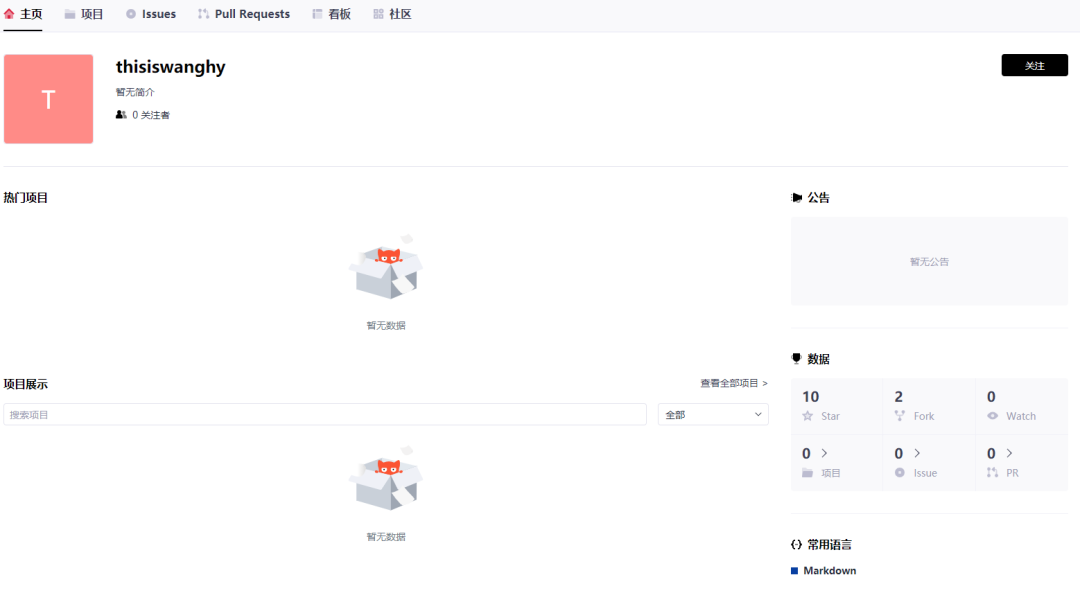Click the circle icon beside Issues tab

[131, 14]
